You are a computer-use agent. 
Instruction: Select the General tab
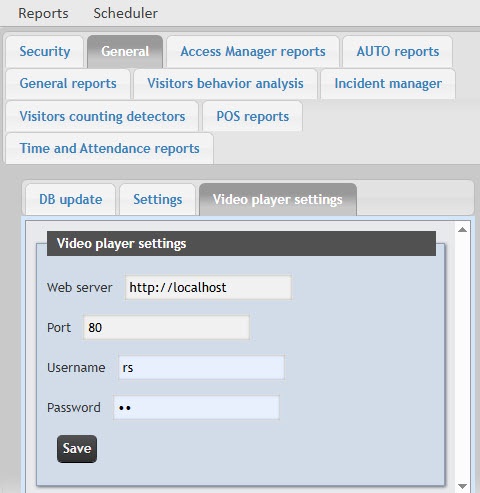coord(125,52)
